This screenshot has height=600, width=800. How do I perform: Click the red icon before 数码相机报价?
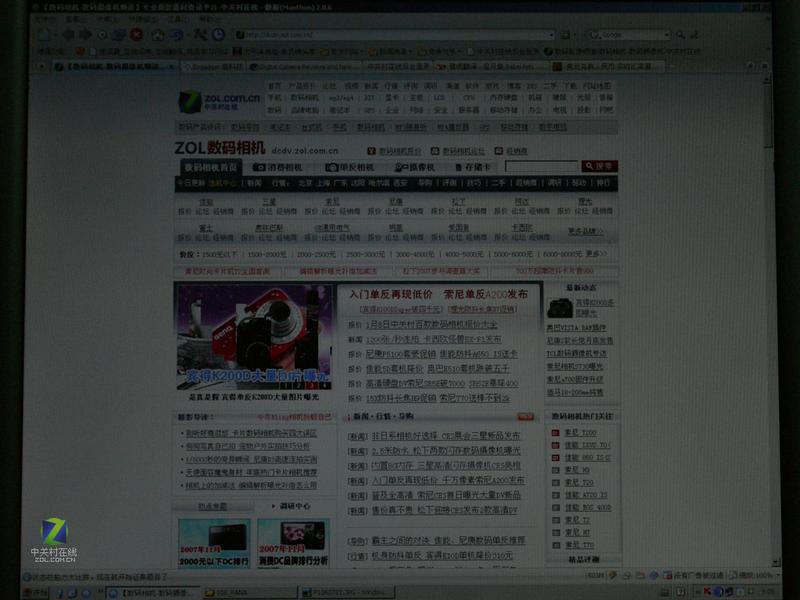(x=371, y=151)
